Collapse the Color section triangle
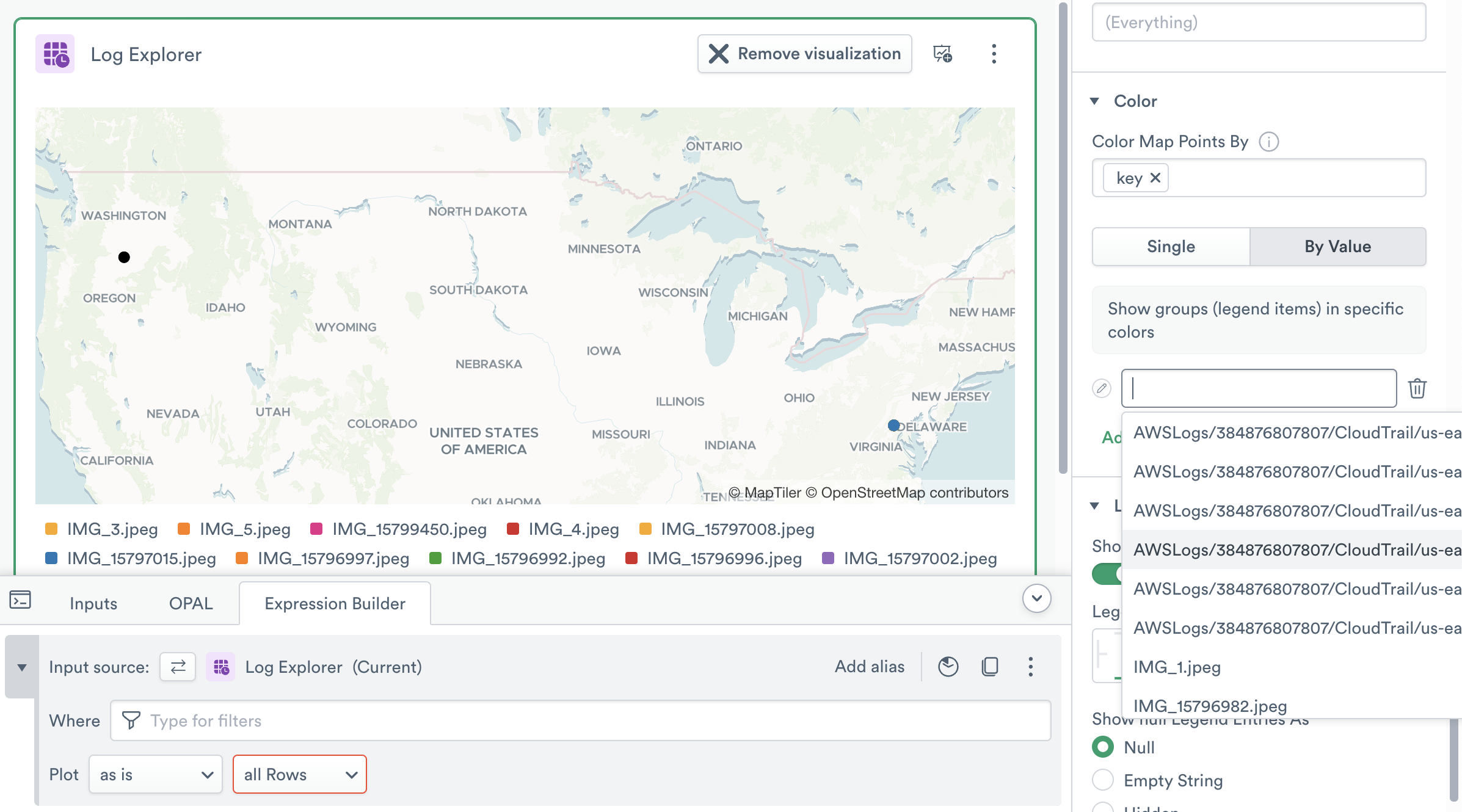Image resolution: width=1462 pixels, height=812 pixels. (x=1095, y=101)
